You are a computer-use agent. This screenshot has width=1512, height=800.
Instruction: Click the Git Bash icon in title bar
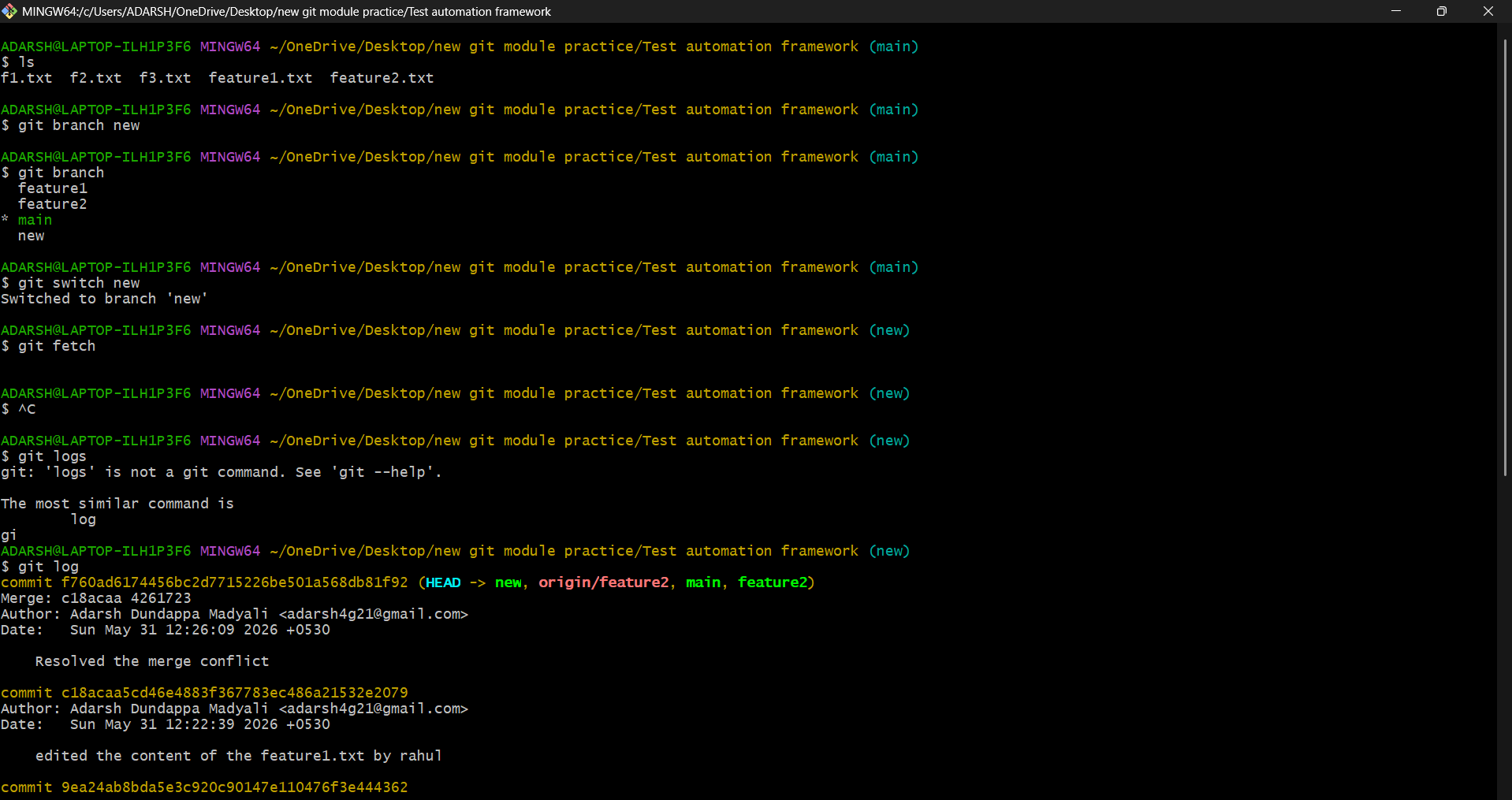9,11
